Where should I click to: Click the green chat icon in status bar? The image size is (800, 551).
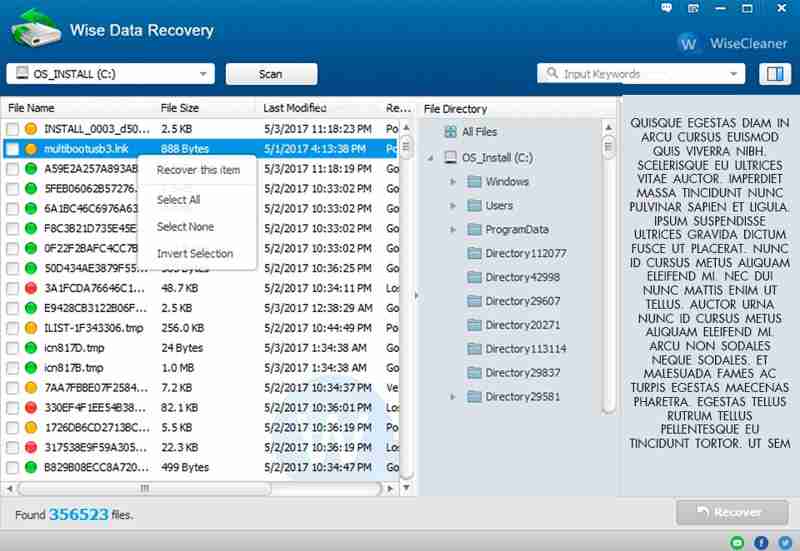click(737, 542)
